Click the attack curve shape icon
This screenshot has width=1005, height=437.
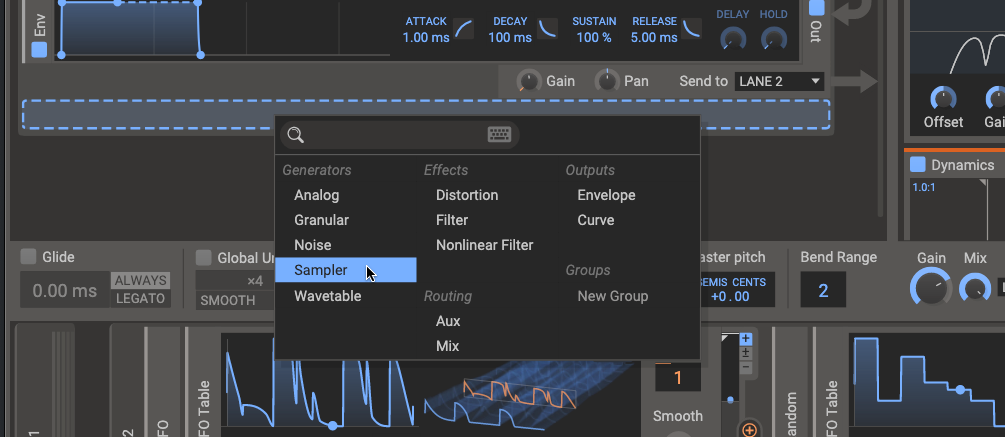pos(464,29)
